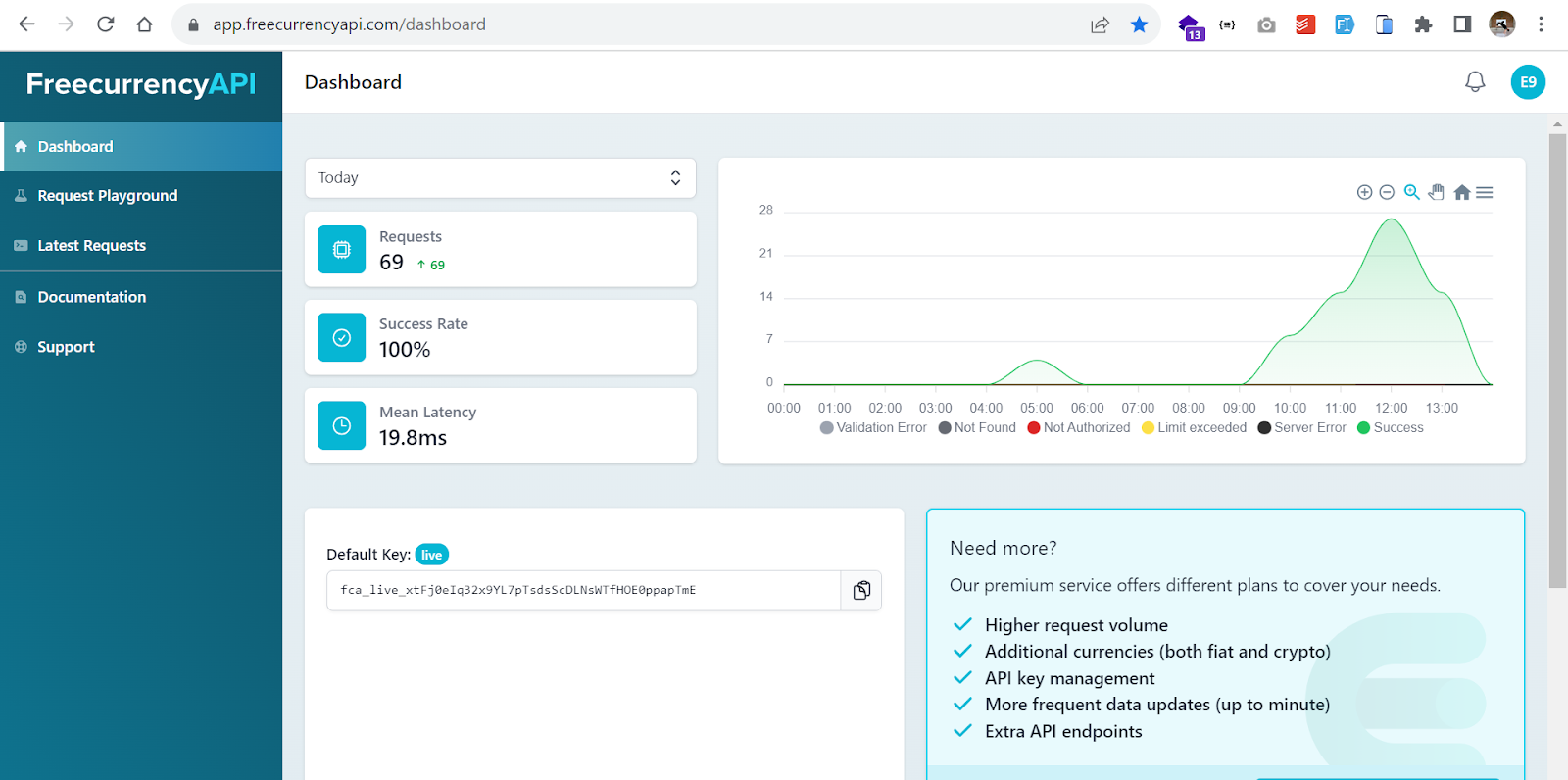
Task: Open the Today time range dropdown
Action: click(500, 177)
